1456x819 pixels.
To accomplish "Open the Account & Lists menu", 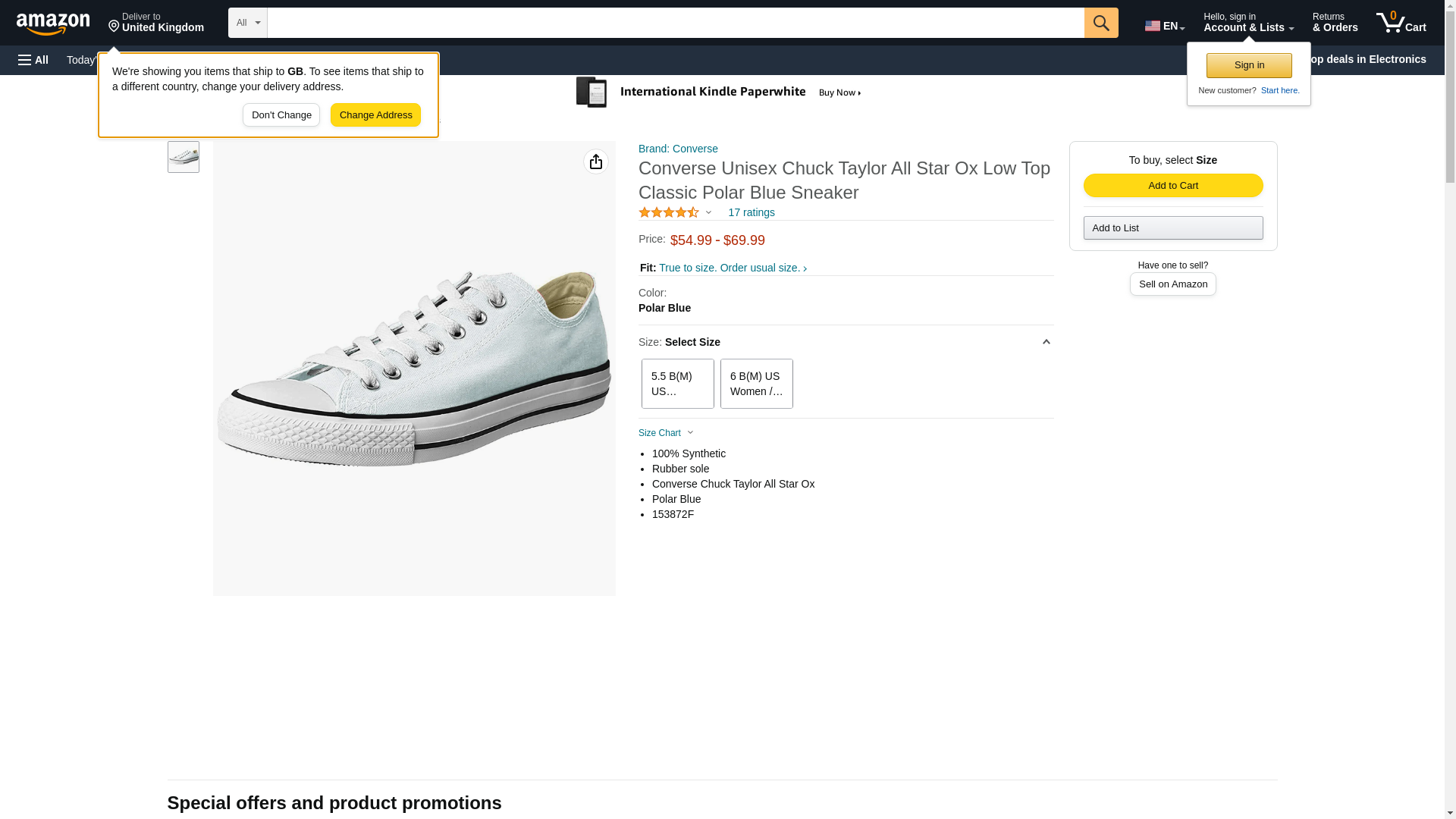I will [x=1248, y=22].
